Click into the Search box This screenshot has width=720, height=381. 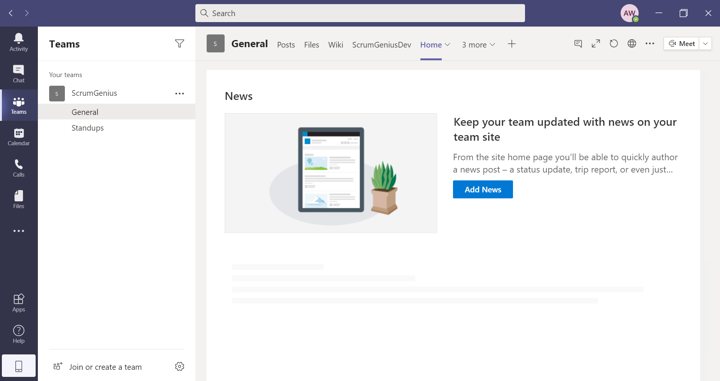click(360, 13)
